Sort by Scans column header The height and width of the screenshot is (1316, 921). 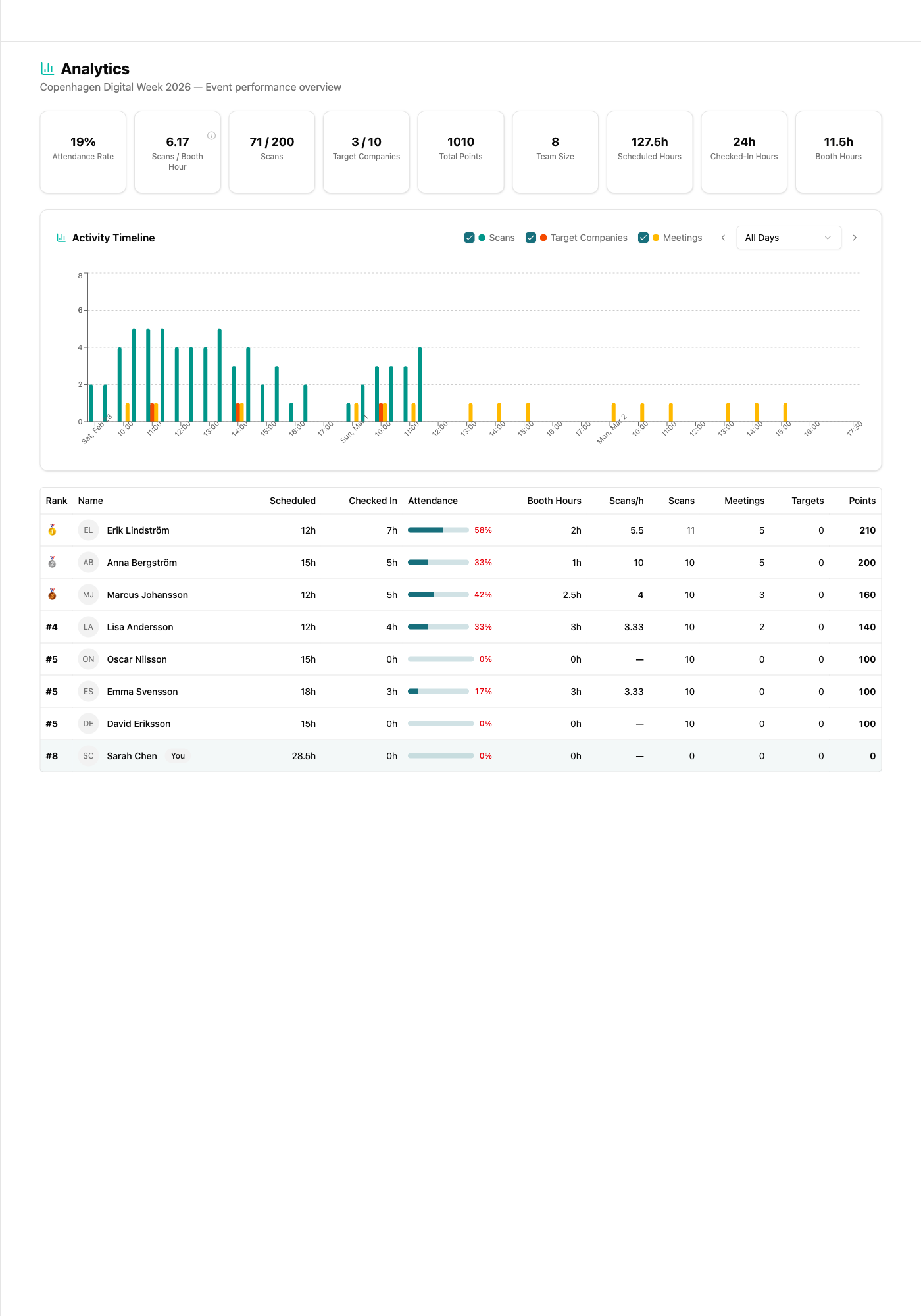tap(682, 501)
